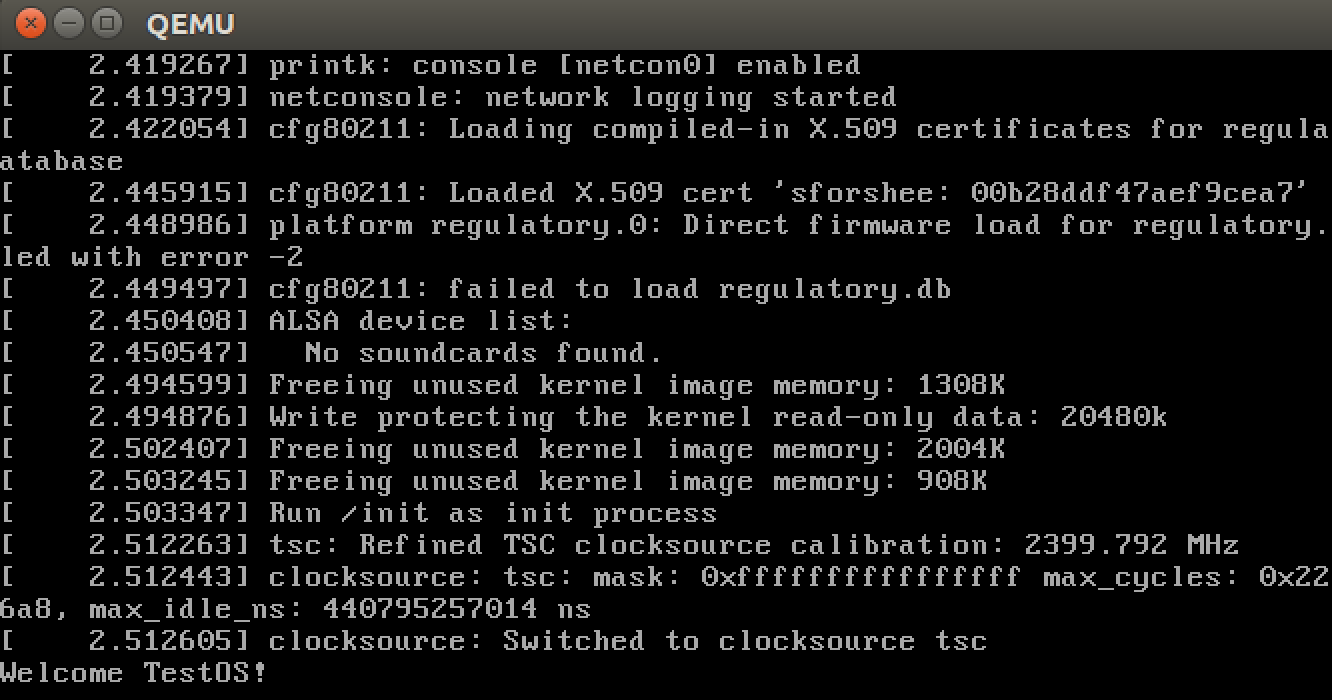1332x700 pixels.
Task: Click the 'memory: 1308K' log line
Action: pyautogui.click(x=503, y=385)
